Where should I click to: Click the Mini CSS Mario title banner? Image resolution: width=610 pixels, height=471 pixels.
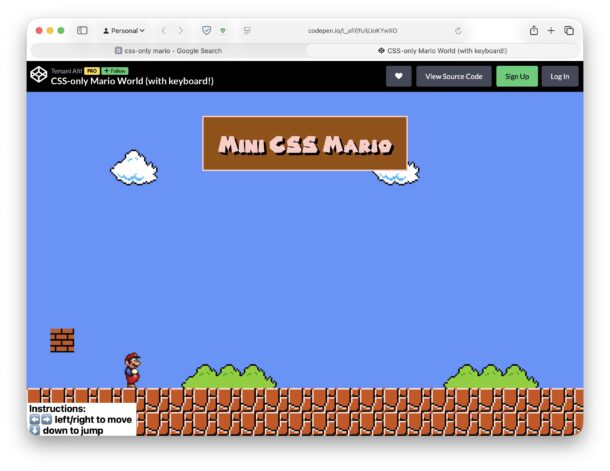(304, 144)
